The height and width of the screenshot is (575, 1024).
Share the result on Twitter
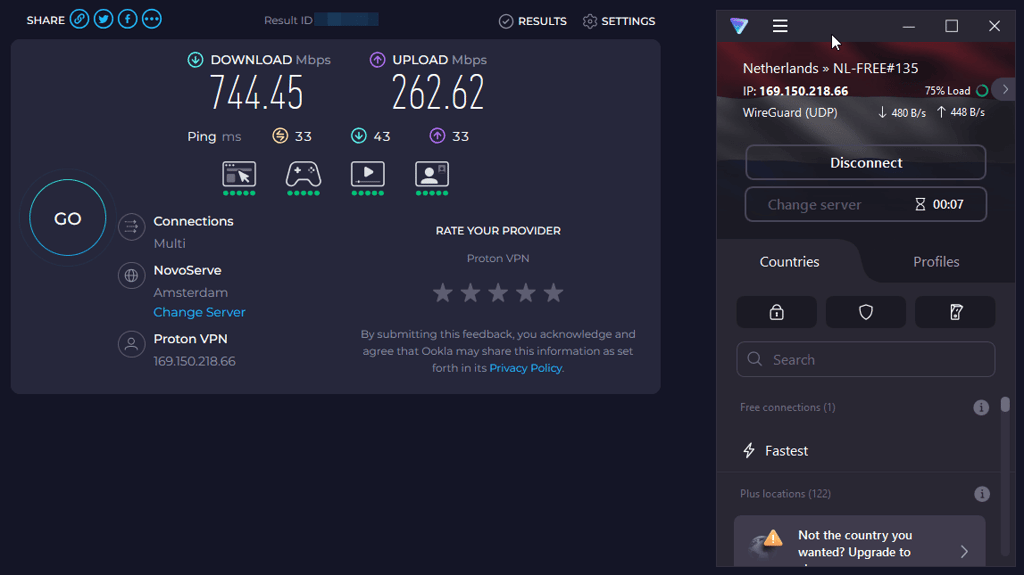point(103,20)
